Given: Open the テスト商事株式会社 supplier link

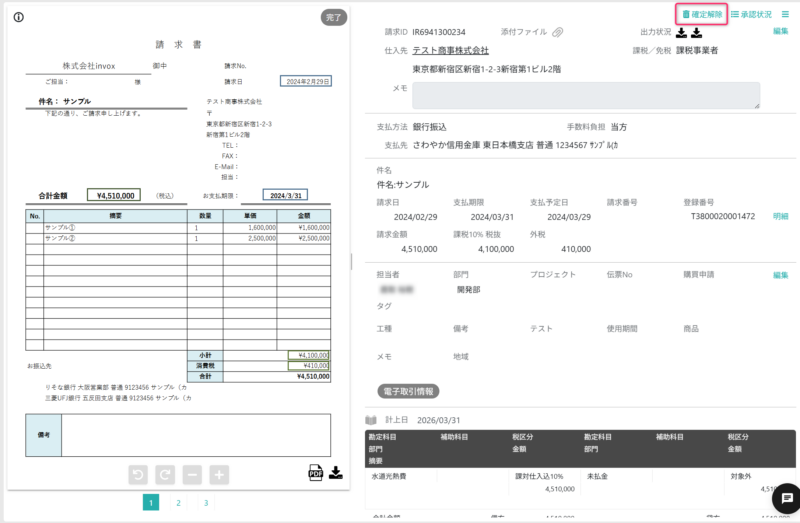Looking at the screenshot, I should (450, 50).
